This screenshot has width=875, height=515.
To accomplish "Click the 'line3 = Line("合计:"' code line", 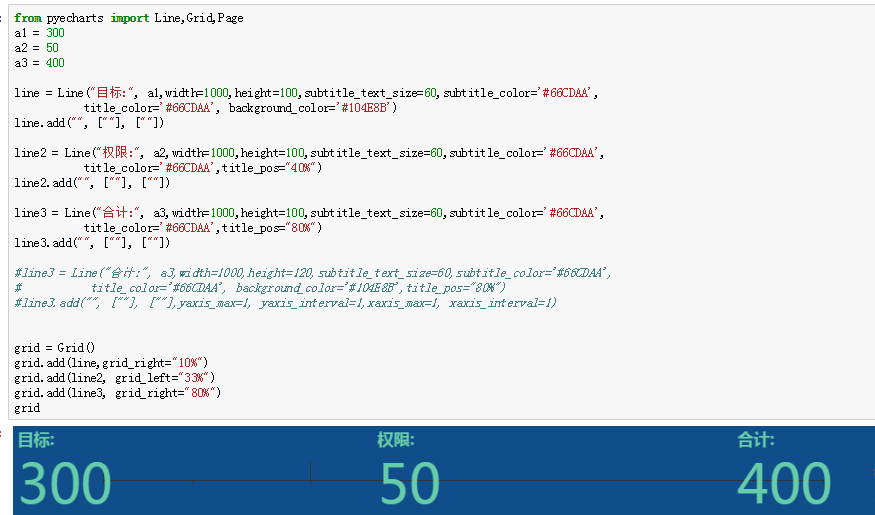I will (309, 213).
